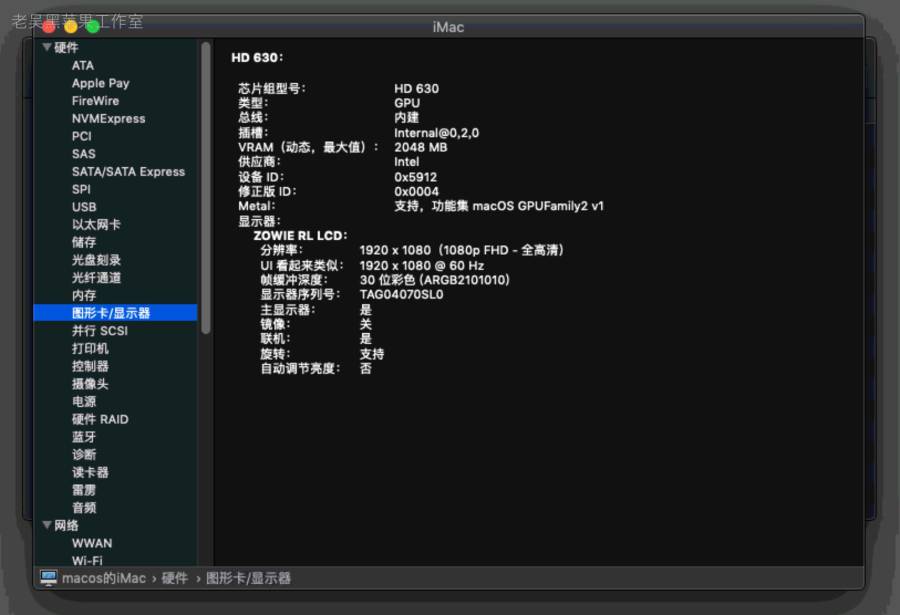
Task: Open SATA/SATA Express information
Action: tap(128, 172)
